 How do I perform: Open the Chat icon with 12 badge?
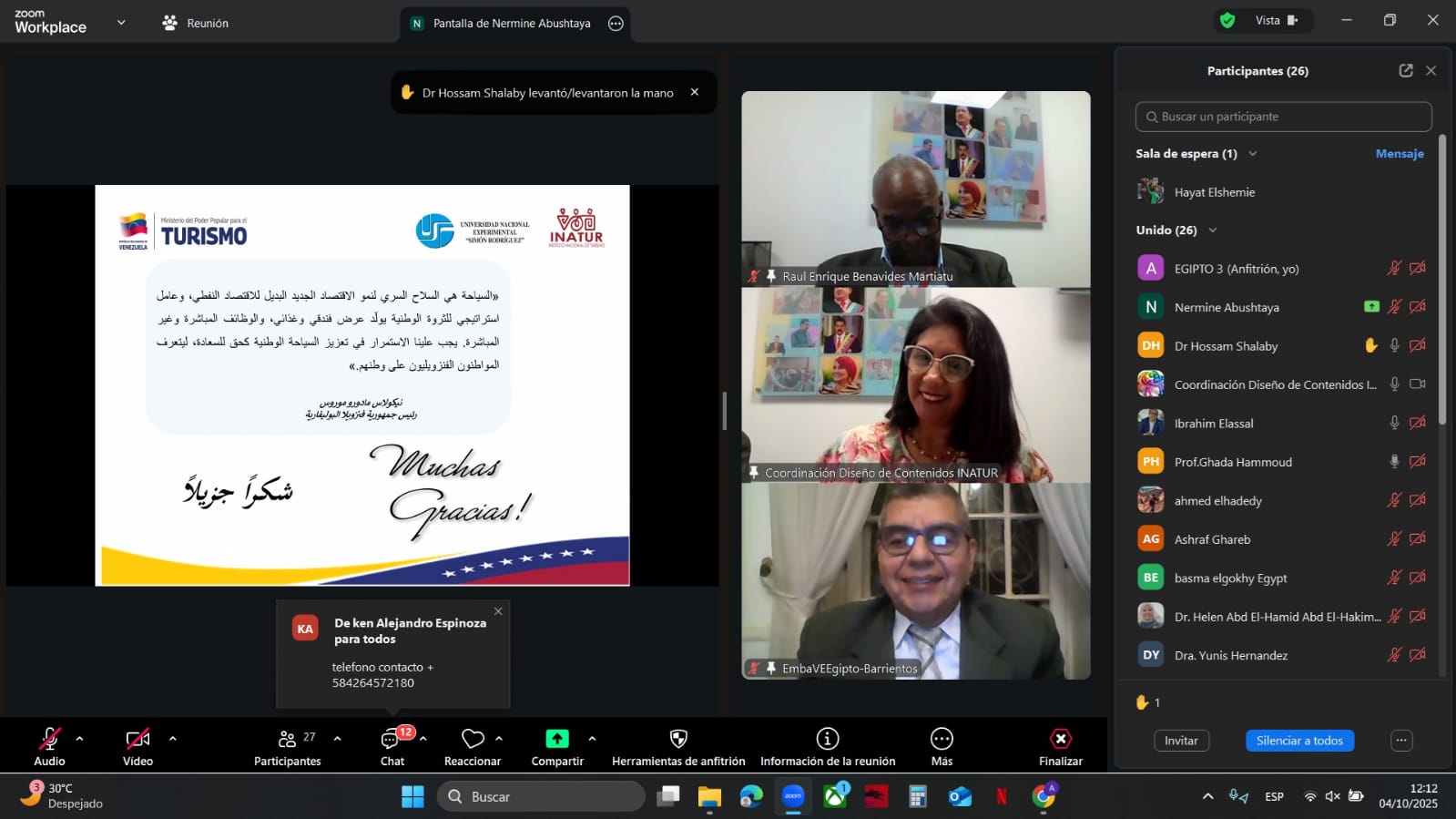click(392, 739)
